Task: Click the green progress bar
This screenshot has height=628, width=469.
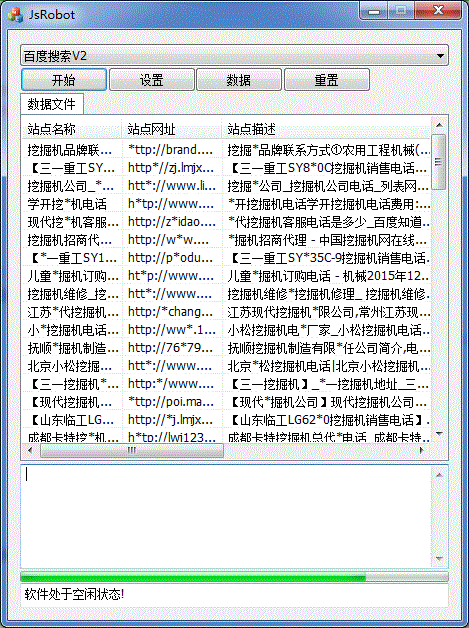Action: (x=234, y=577)
